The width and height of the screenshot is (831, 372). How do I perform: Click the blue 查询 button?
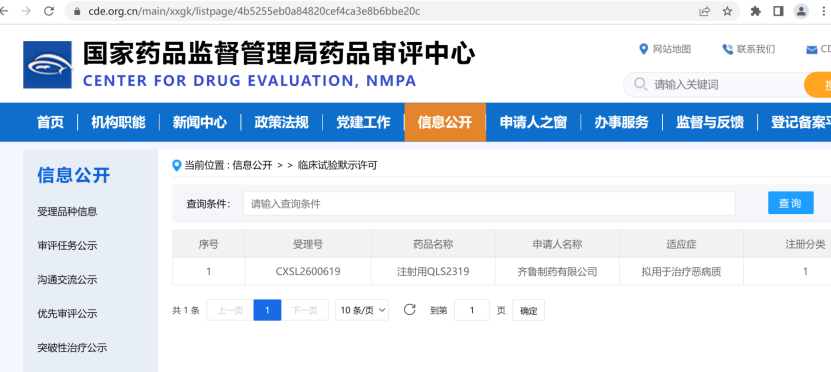click(791, 203)
